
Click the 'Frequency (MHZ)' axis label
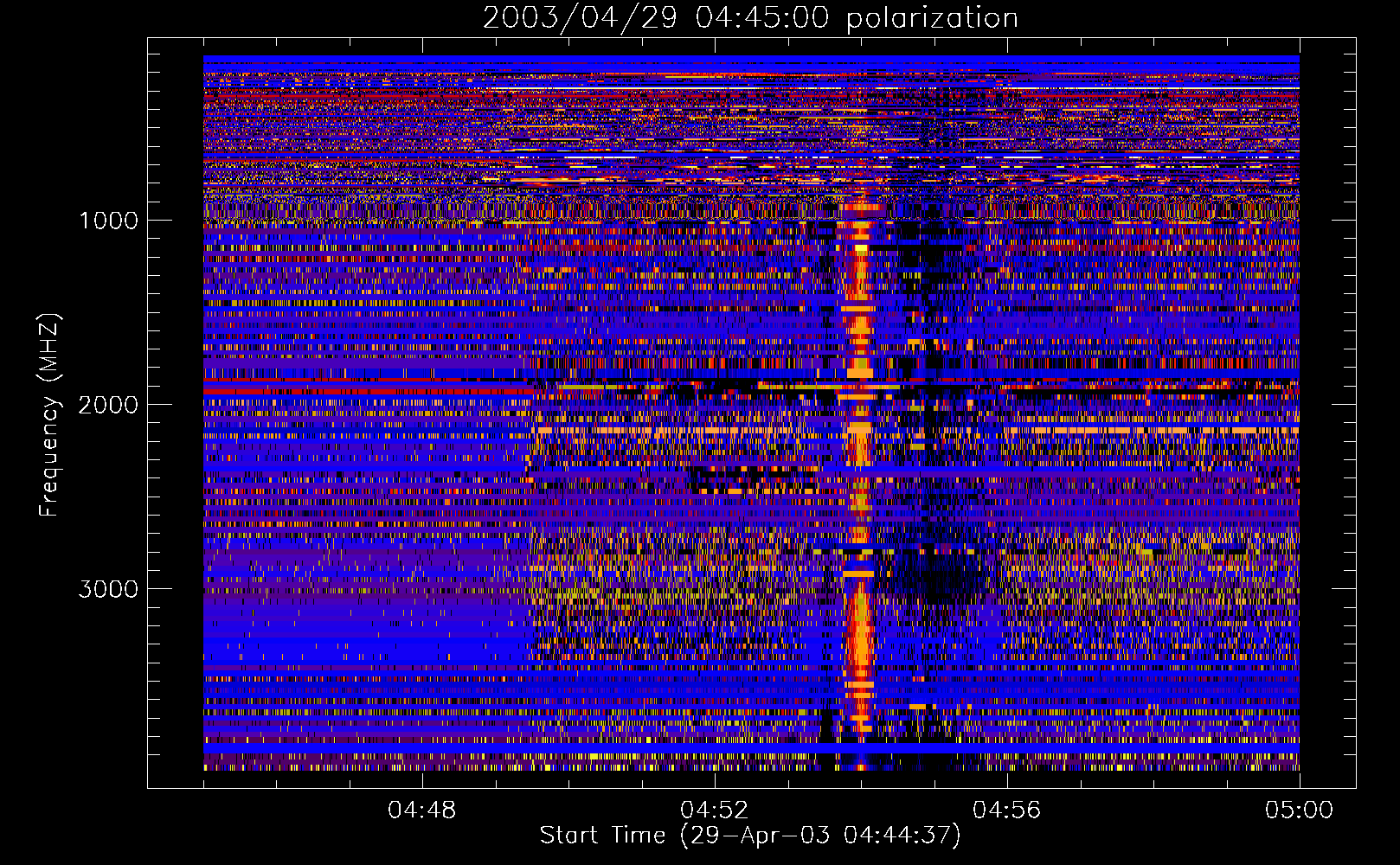tap(49, 415)
